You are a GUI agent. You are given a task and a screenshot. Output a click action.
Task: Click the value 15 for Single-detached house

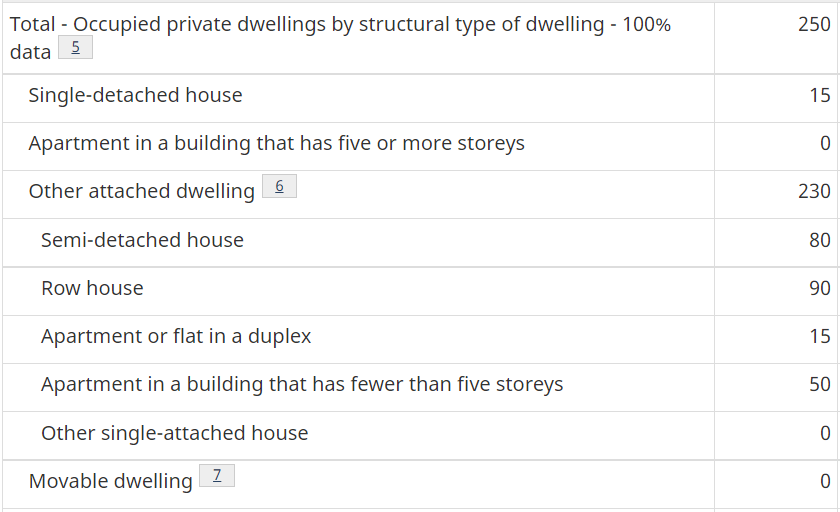tap(820, 95)
